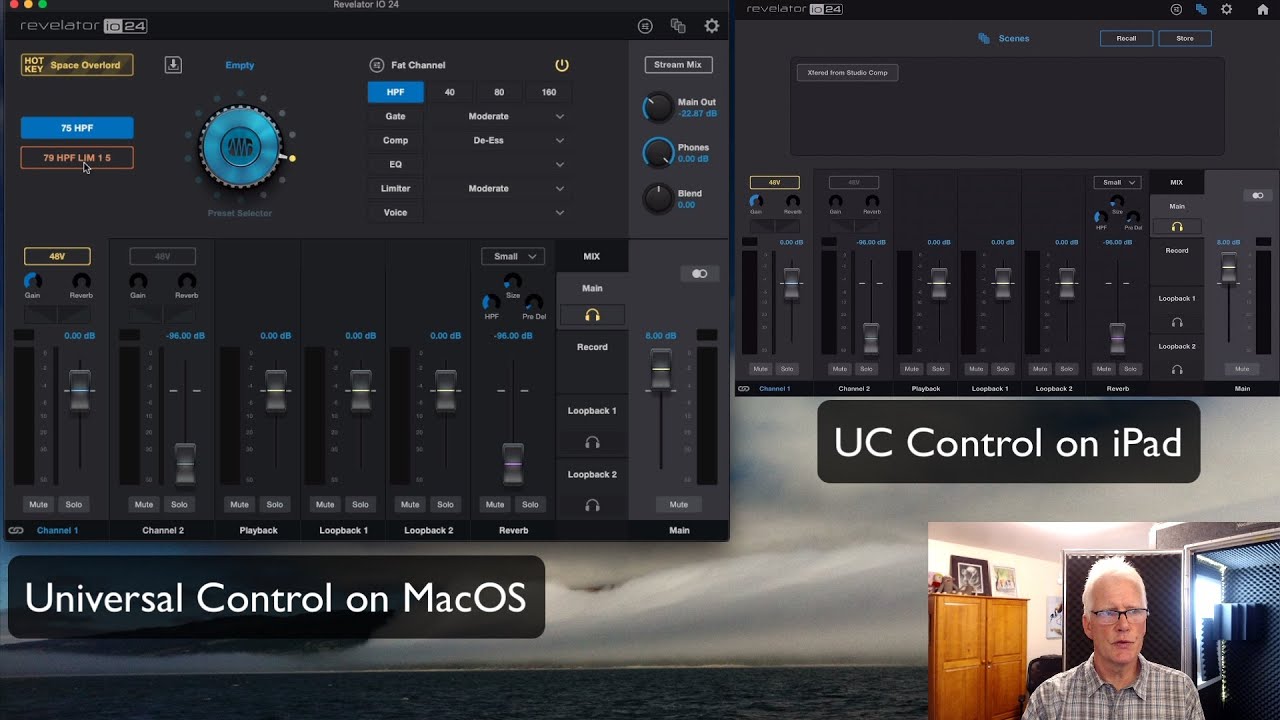Screen dimensions: 1280x720
Task: Click the icon beside Fat Channel label
Action: (x=377, y=65)
